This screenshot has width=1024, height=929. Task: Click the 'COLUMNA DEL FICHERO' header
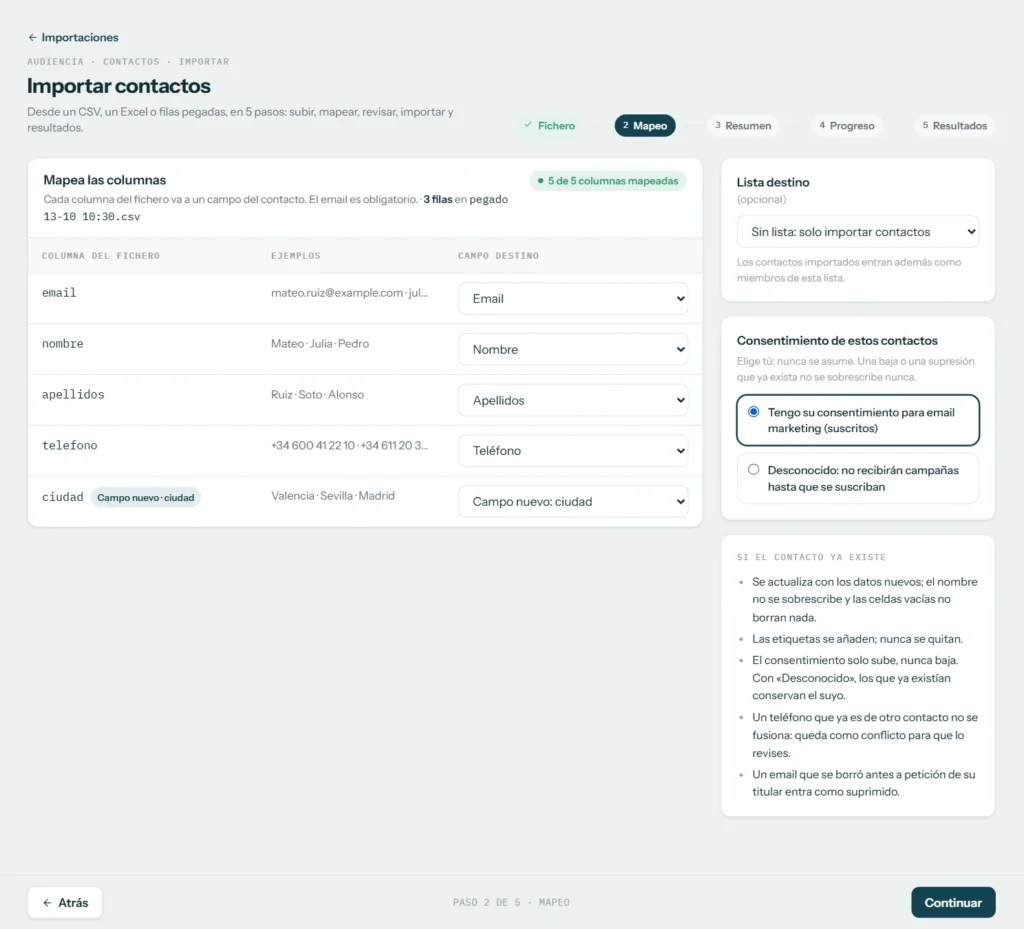[x=101, y=256]
